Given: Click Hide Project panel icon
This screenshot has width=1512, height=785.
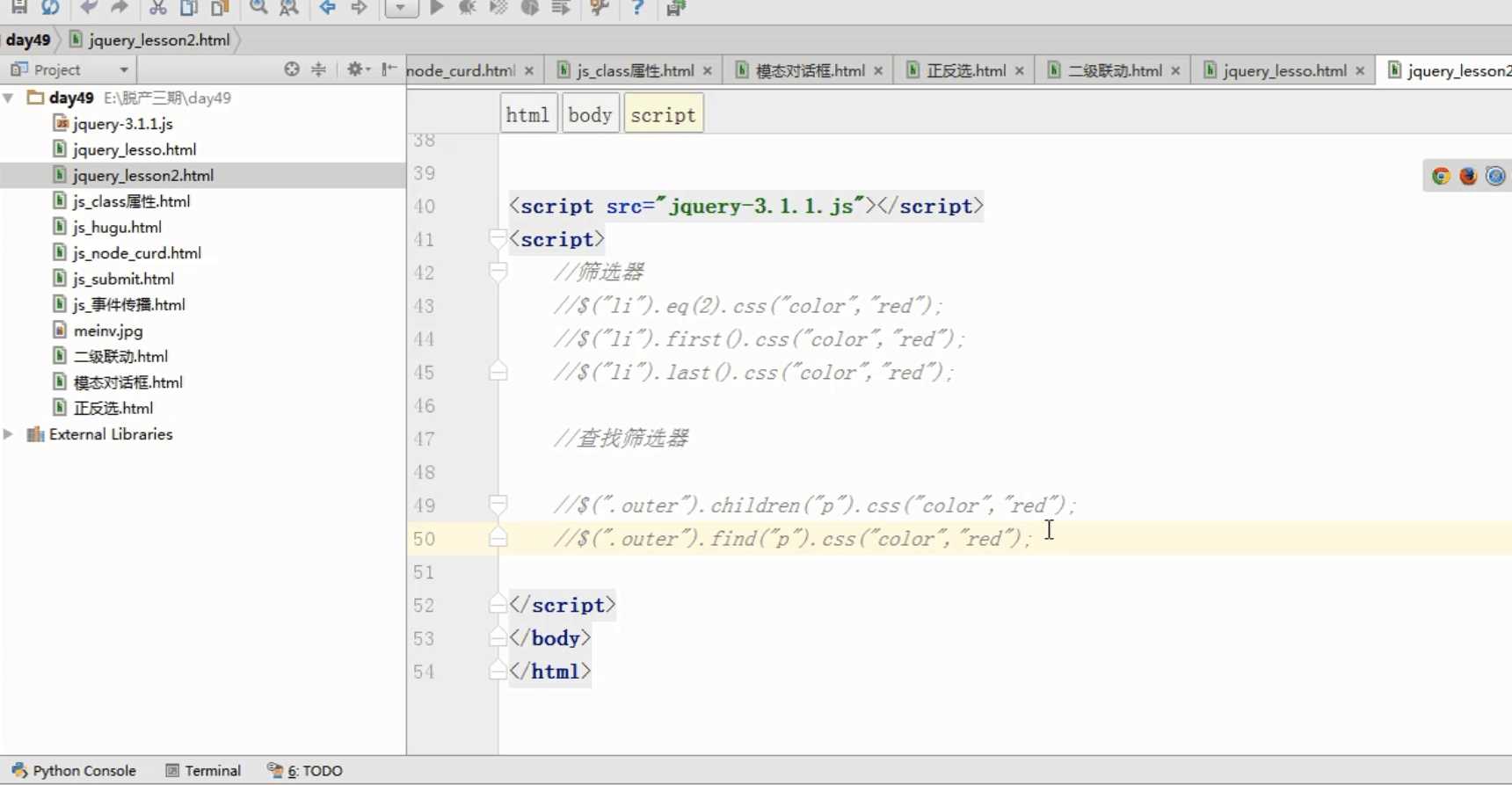Looking at the screenshot, I should click(x=389, y=69).
